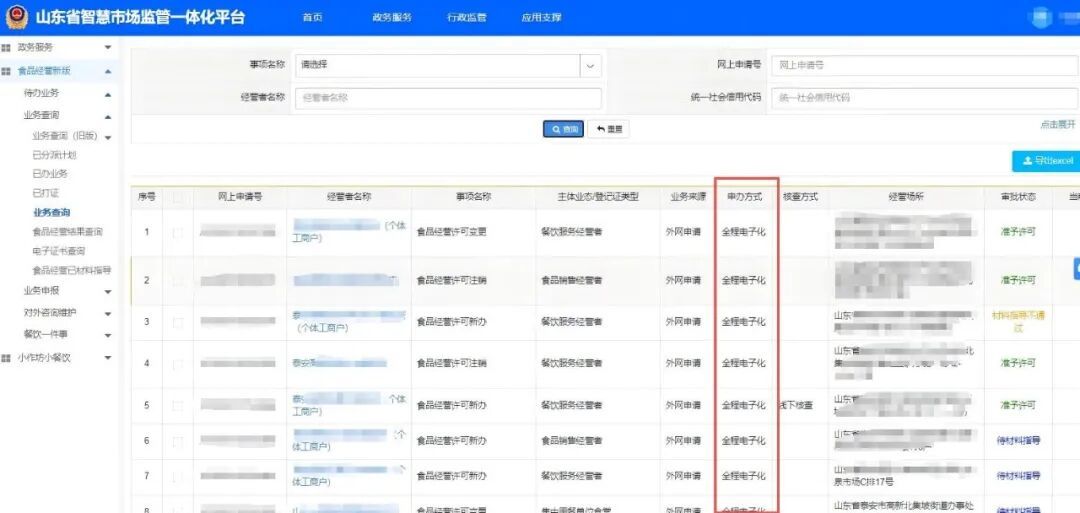
Task: Click the grid icon beside 政务服务
Action: [x=6, y=47]
